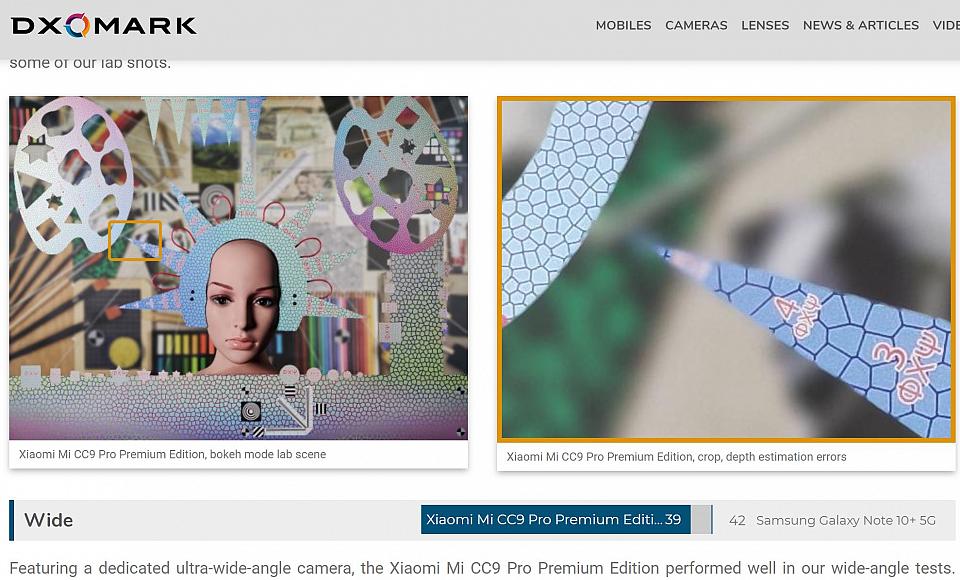This screenshot has height=580, width=960.
Task: Open the LENSES menu
Action: pos(765,25)
